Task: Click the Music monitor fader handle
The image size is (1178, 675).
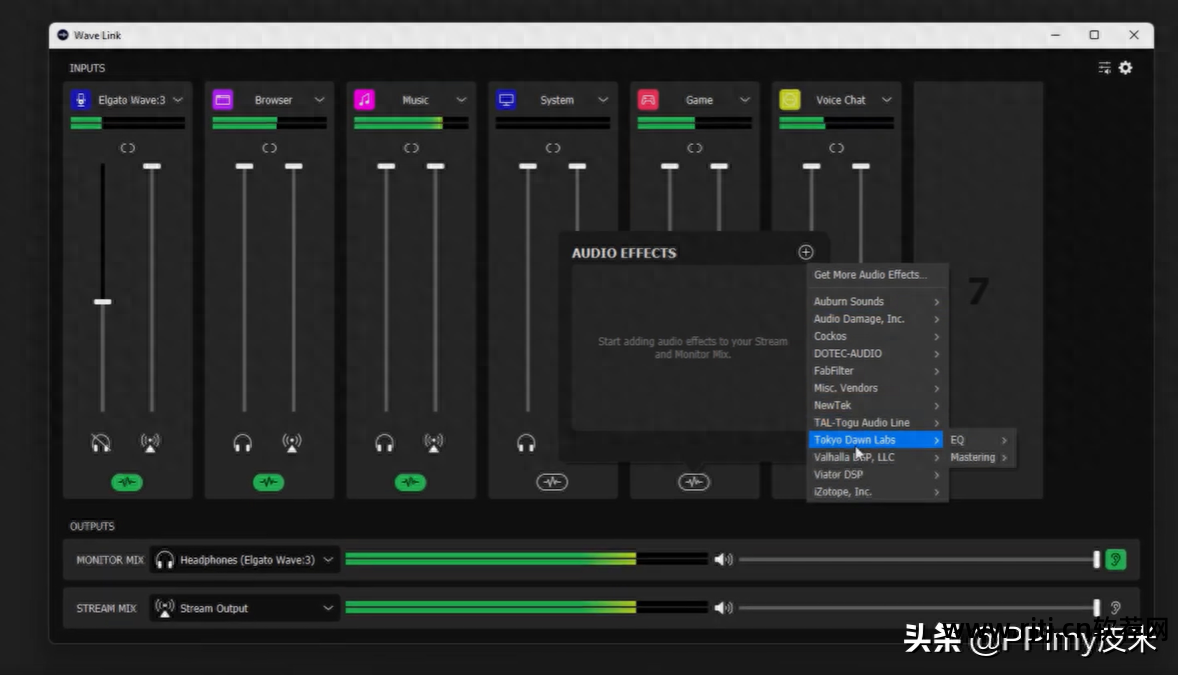Action: pos(386,166)
